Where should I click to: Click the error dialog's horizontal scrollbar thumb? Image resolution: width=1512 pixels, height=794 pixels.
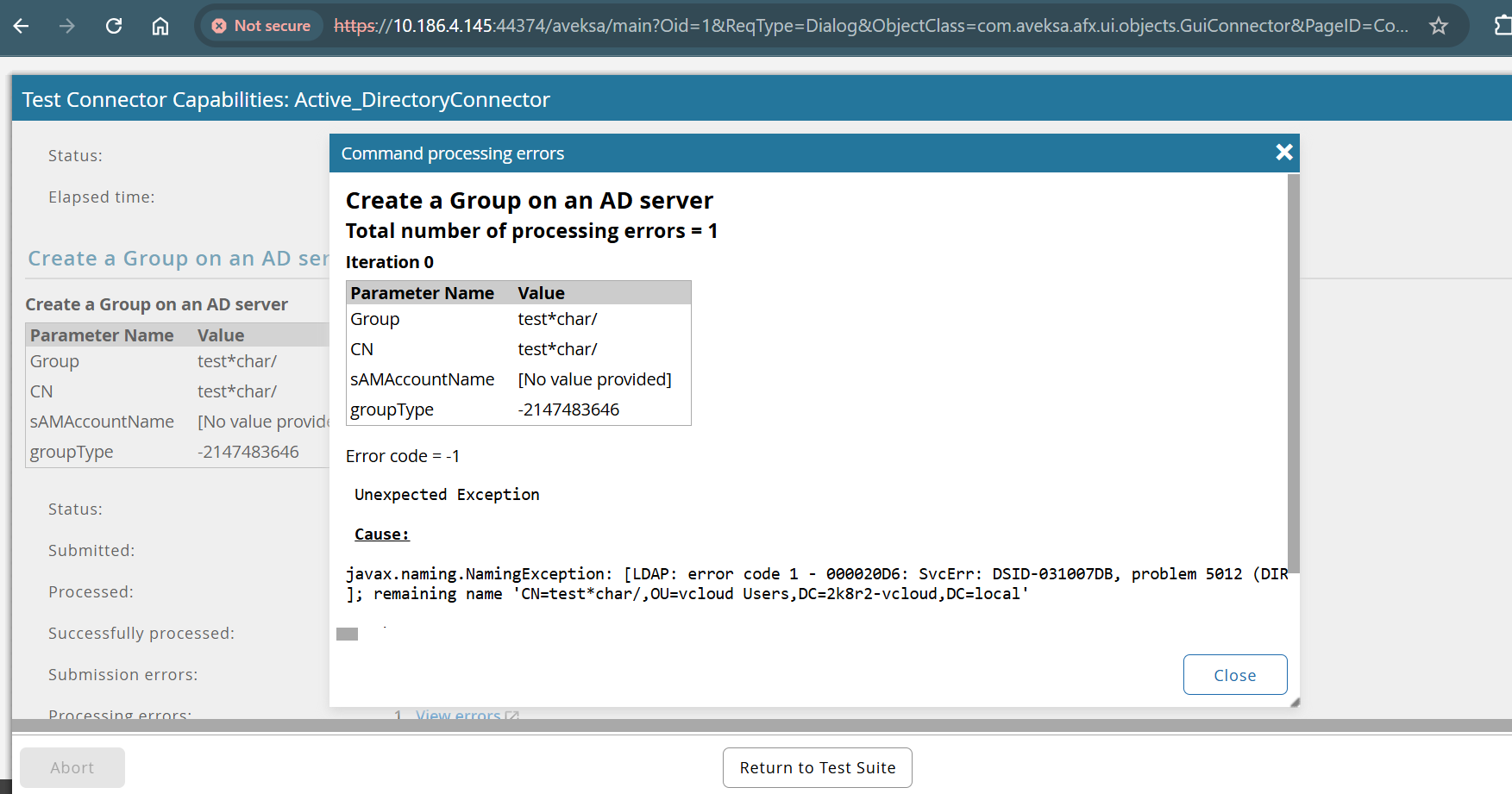(348, 635)
